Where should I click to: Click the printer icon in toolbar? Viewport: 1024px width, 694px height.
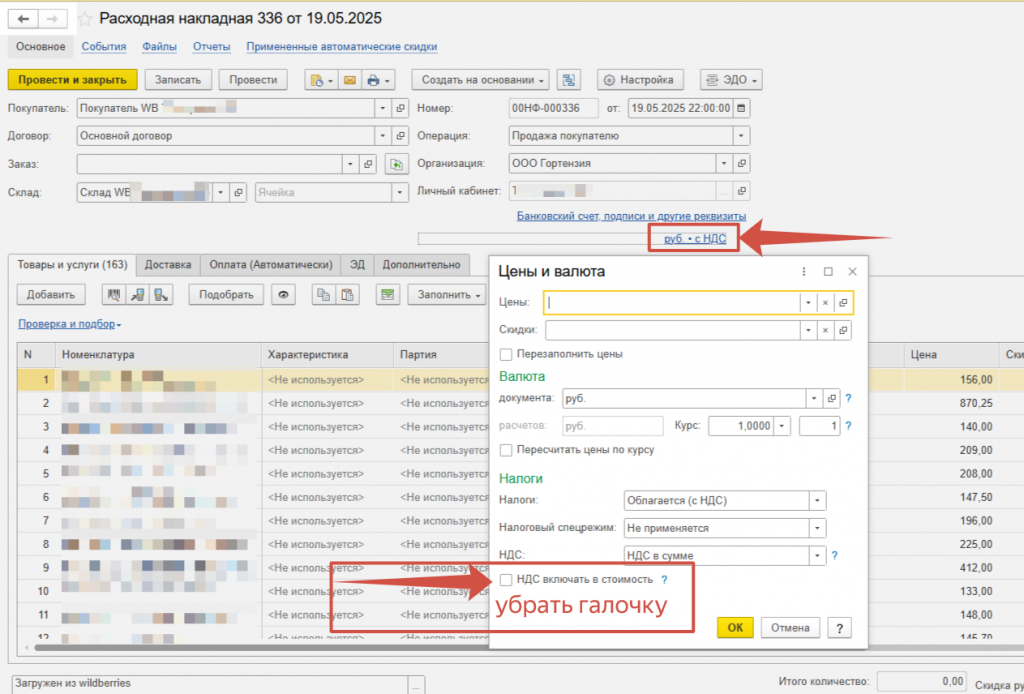pos(374,80)
